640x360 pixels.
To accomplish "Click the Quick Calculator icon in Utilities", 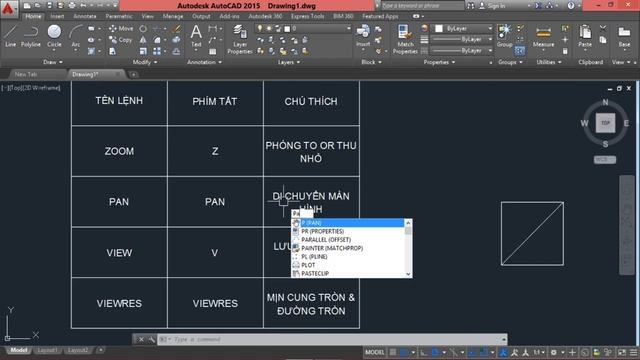I will click(x=565, y=51).
